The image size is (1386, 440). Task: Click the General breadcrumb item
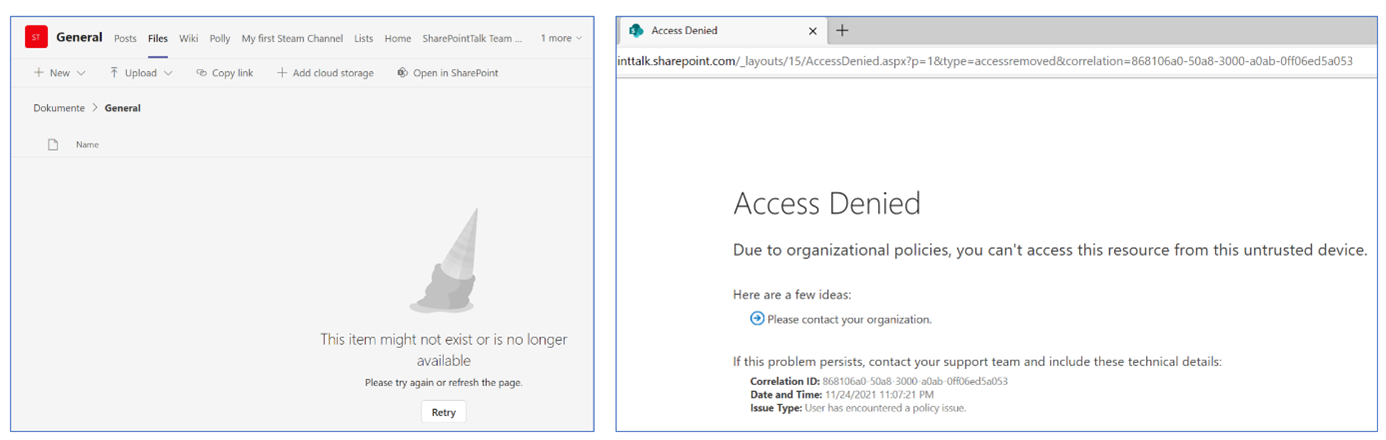coord(122,108)
